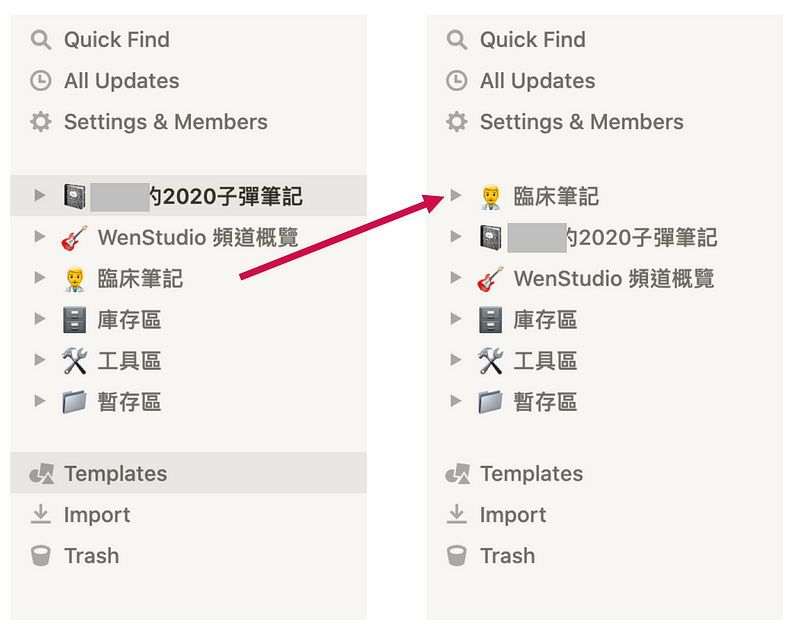The height and width of the screenshot is (630, 800).
Task: Click guitar emoji icon in right sidebar
Action: [490, 279]
